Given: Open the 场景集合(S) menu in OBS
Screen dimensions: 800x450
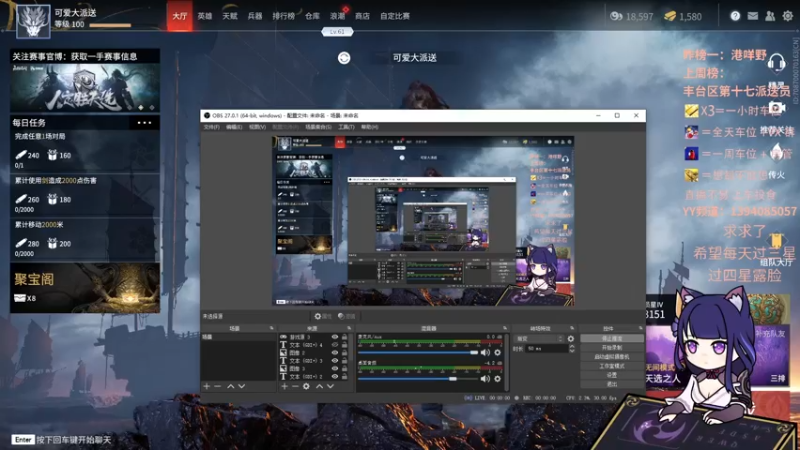Looking at the screenshot, I should (x=318, y=127).
